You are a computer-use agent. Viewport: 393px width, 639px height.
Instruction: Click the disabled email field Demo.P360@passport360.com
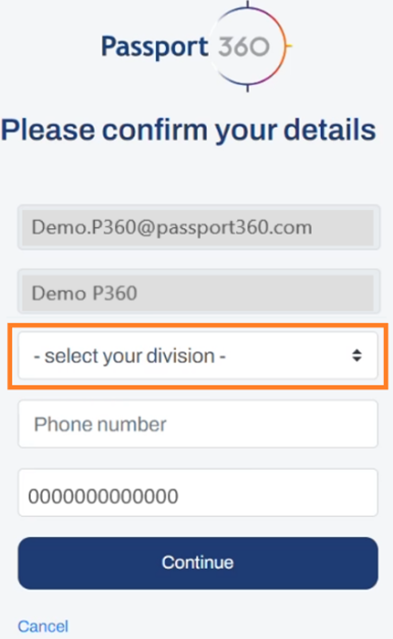199,227
